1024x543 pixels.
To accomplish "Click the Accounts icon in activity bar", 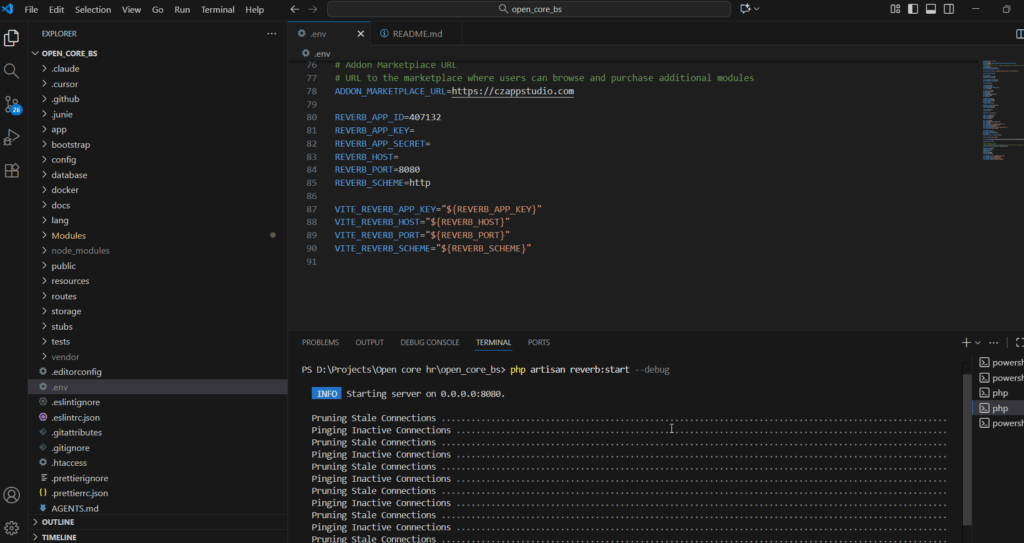I will 12,495.
